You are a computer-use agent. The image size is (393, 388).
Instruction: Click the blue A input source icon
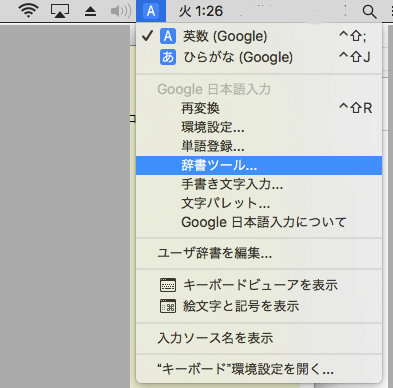151,11
